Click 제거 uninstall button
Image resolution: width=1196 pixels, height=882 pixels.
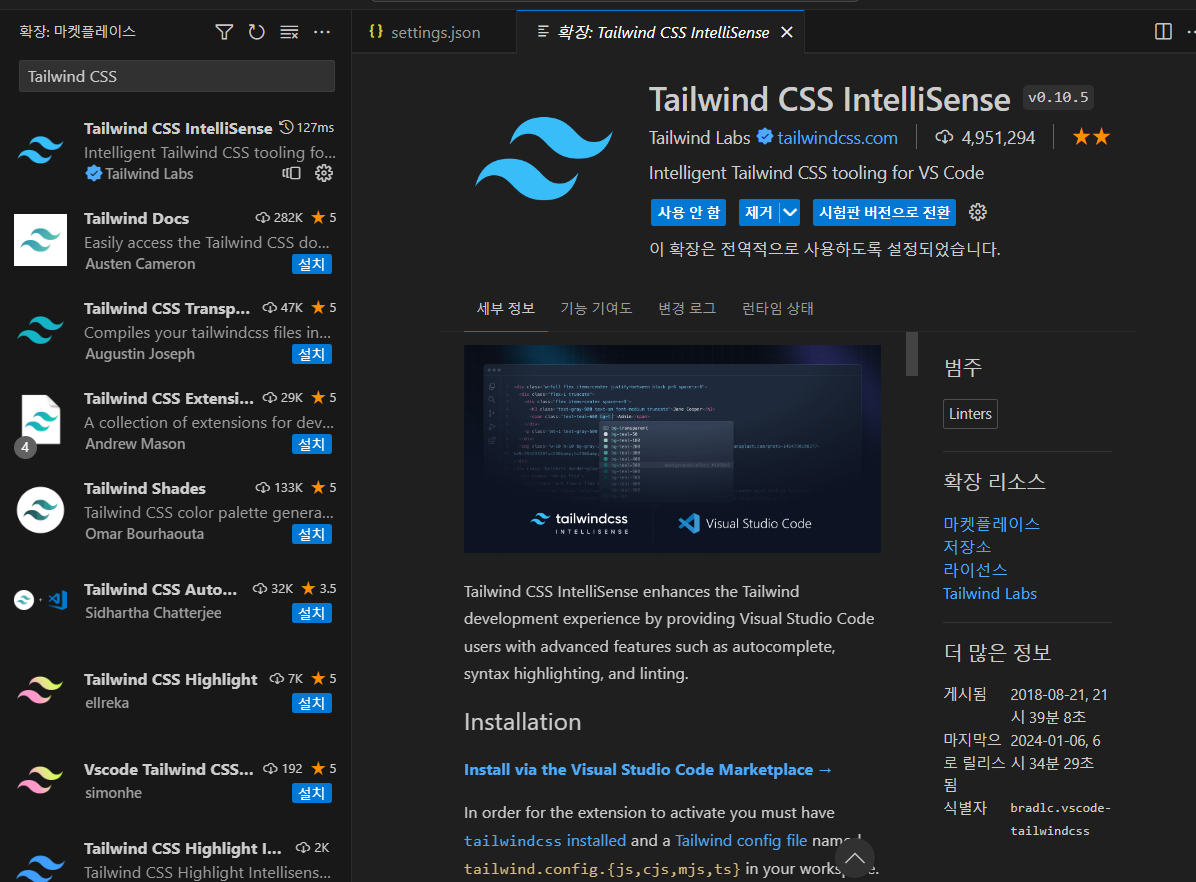(759, 213)
